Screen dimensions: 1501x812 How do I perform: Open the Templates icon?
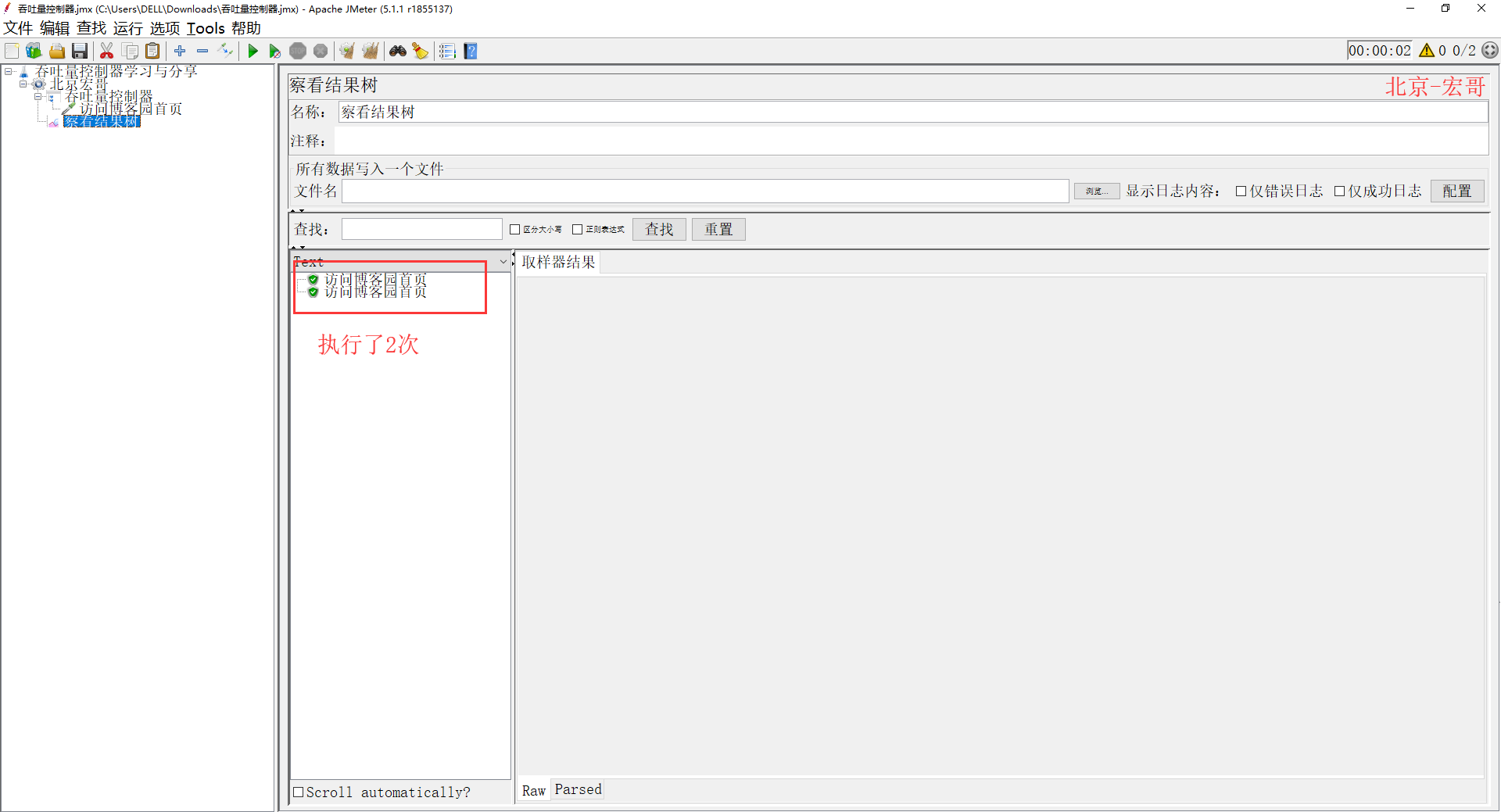point(34,51)
